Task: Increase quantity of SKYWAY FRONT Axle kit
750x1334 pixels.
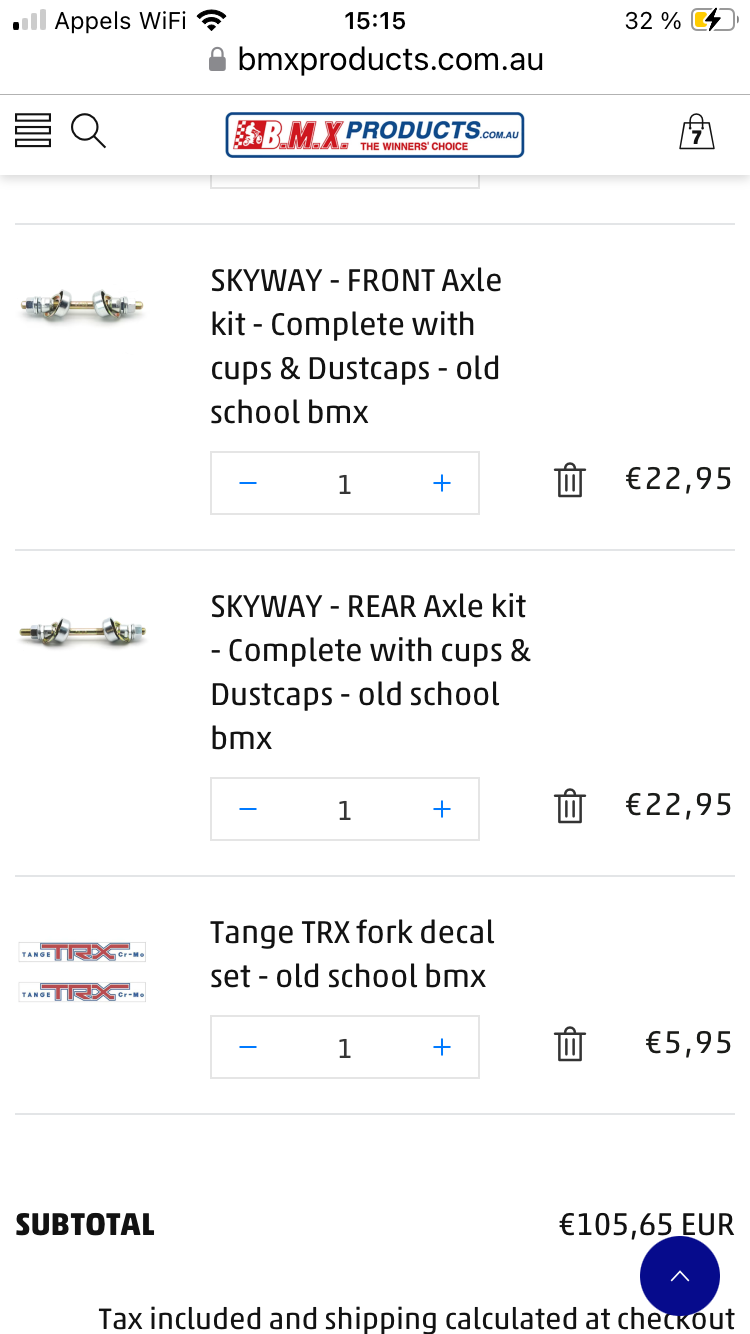Action: click(x=442, y=484)
